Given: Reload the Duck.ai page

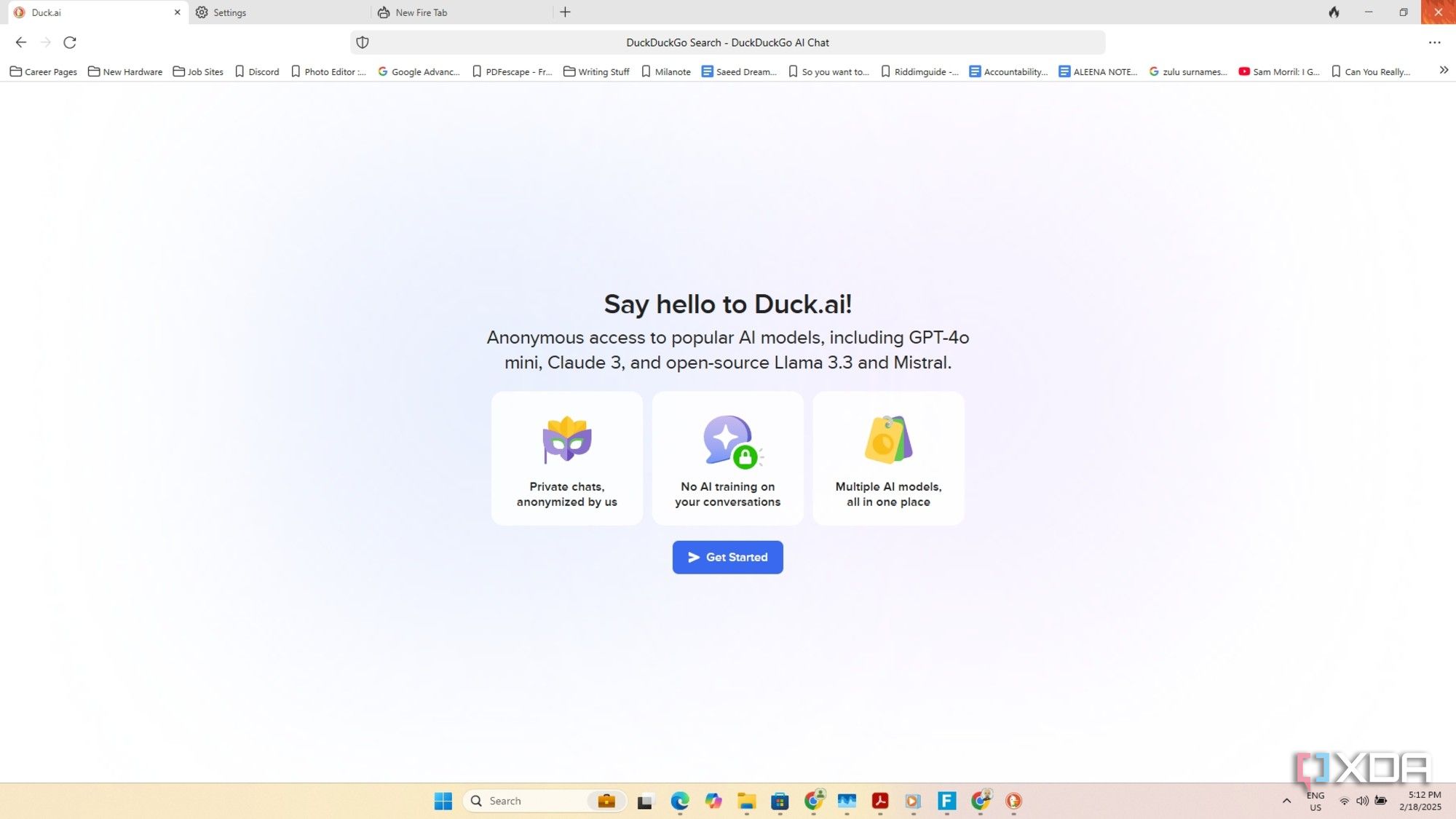Looking at the screenshot, I should pyautogui.click(x=70, y=42).
